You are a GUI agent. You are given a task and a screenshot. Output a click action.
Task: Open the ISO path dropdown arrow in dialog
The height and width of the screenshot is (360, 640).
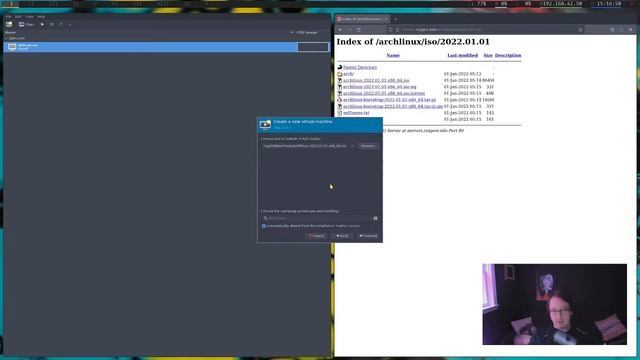(x=353, y=146)
